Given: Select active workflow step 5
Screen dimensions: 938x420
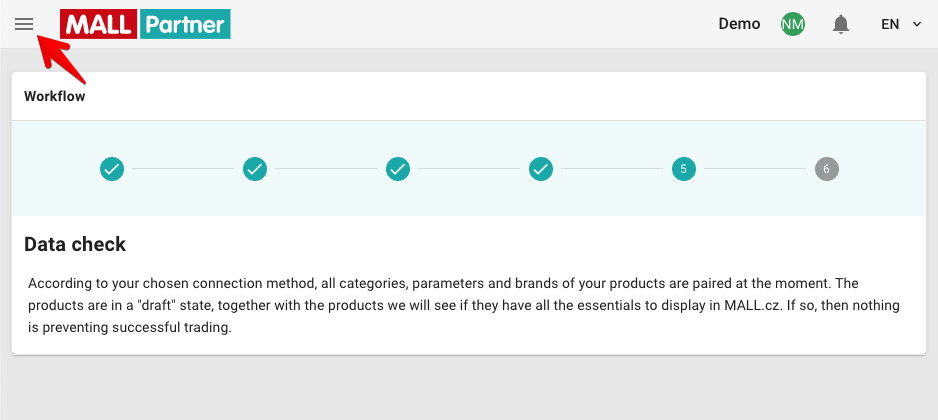Looking at the screenshot, I should tap(684, 169).
